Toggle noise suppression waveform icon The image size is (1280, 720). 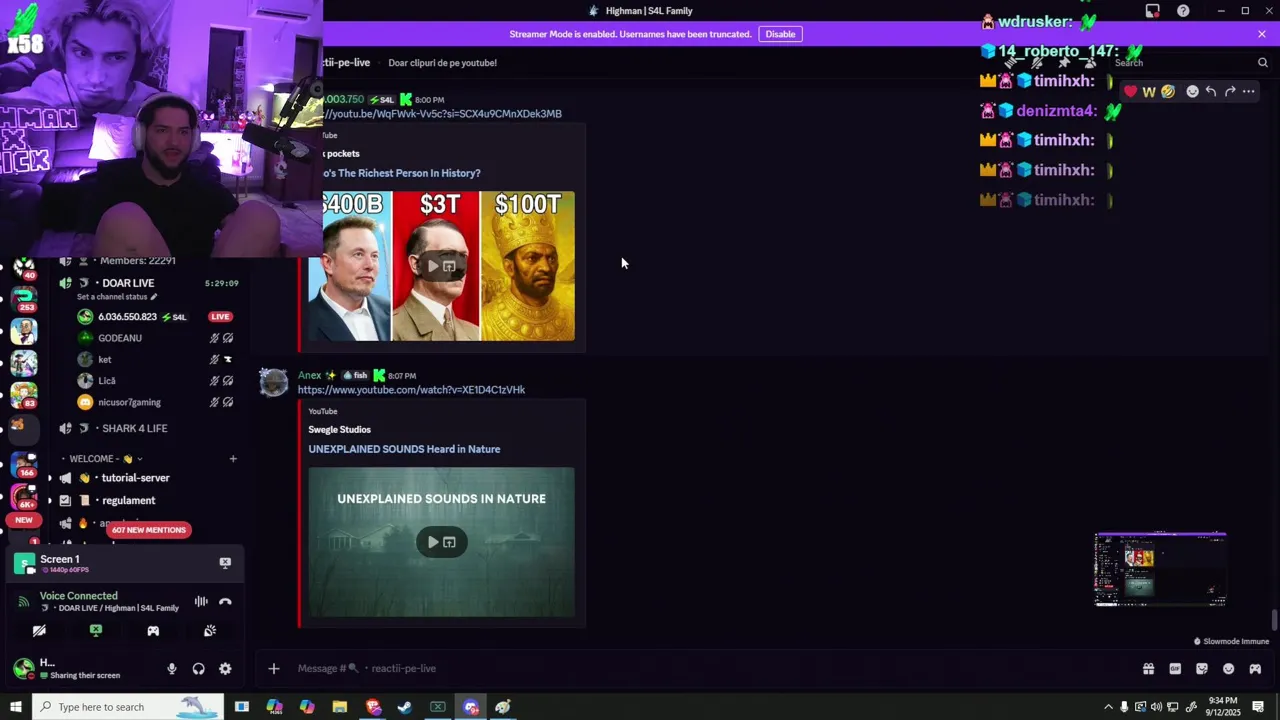click(x=201, y=601)
